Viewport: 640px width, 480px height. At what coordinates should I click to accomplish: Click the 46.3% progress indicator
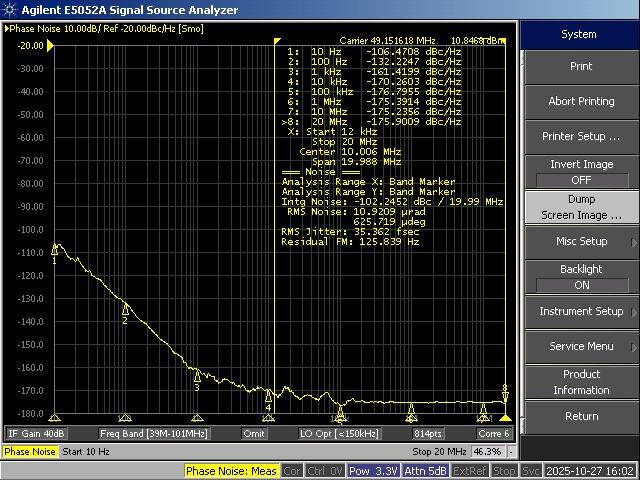(x=487, y=452)
